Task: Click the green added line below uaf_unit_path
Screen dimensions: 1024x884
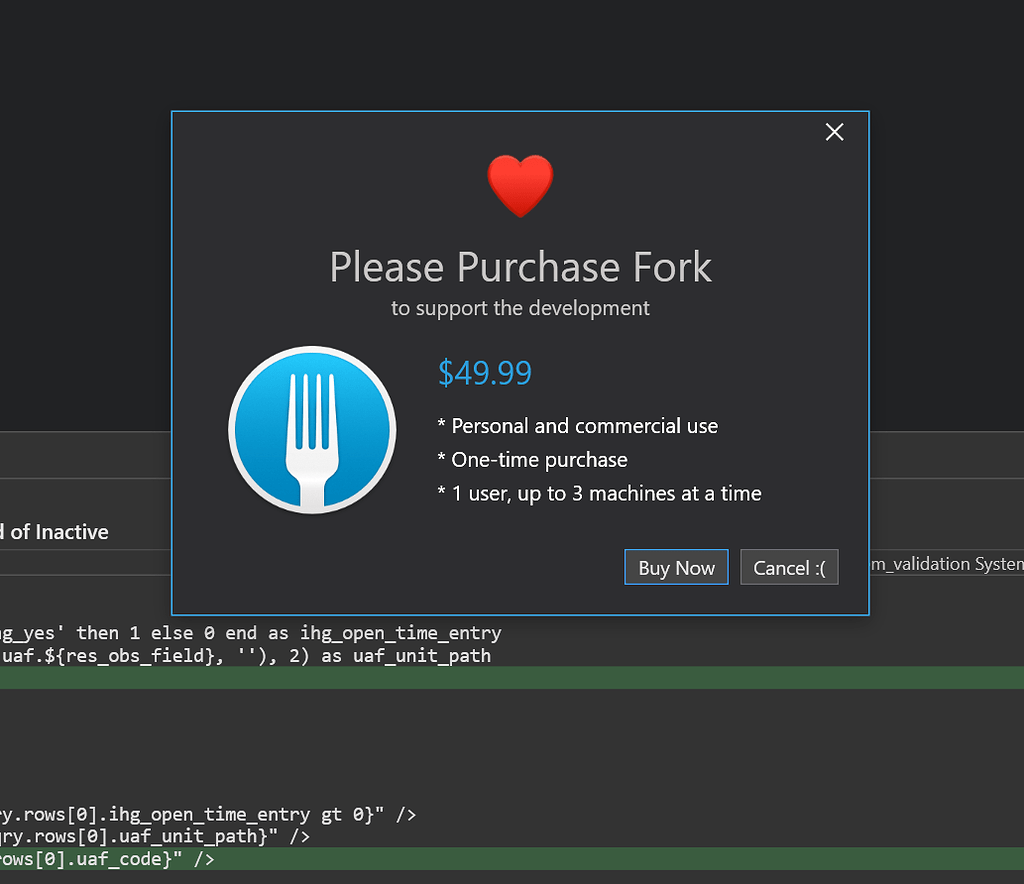Action: coord(500,678)
